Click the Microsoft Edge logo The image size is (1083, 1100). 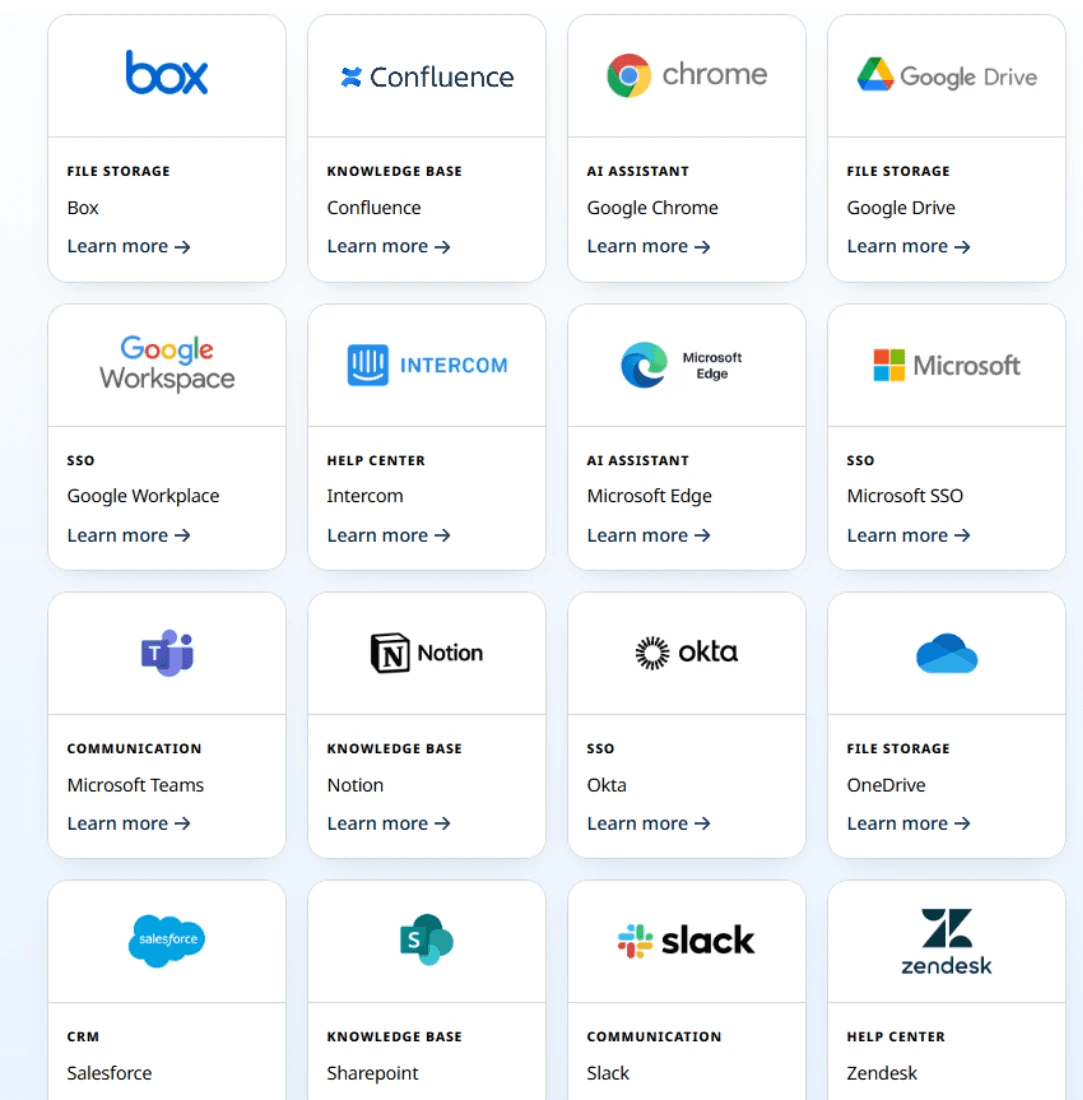pos(686,364)
